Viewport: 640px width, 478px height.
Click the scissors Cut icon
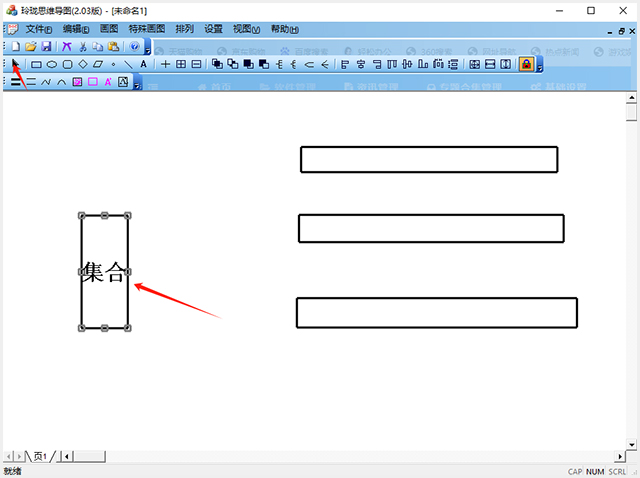coord(83,47)
